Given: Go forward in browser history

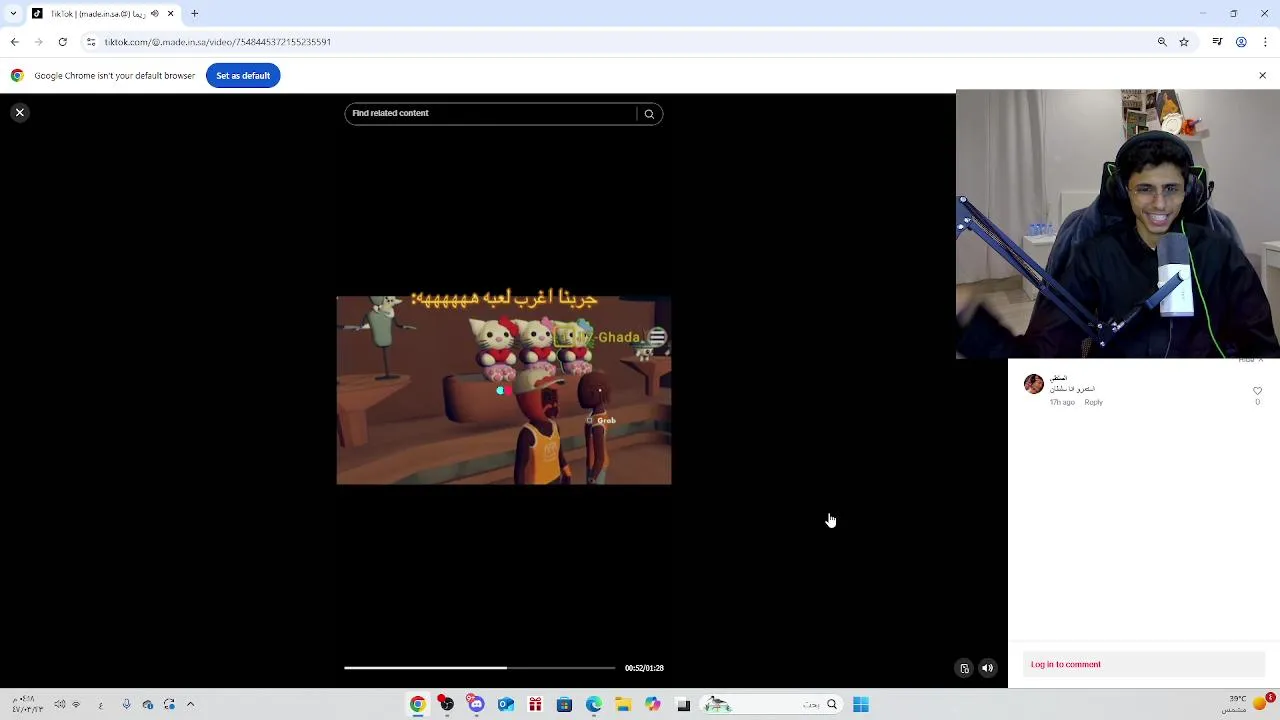Looking at the screenshot, I should tap(38, 42).
